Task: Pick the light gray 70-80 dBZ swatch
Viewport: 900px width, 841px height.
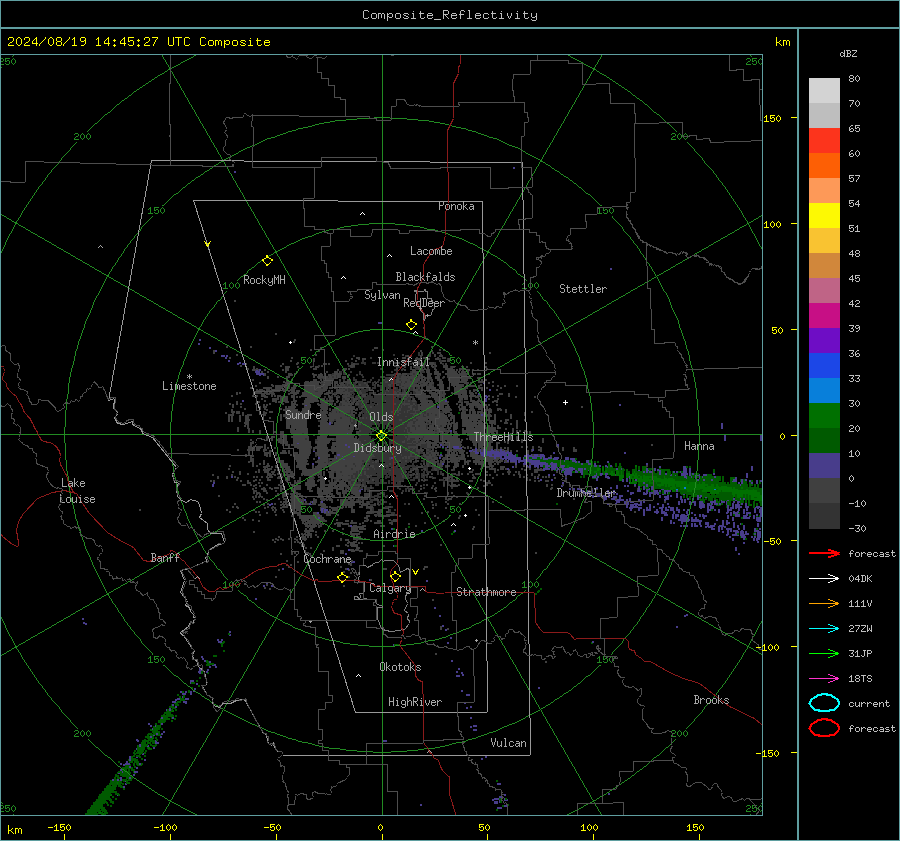Action: [824, 91]
